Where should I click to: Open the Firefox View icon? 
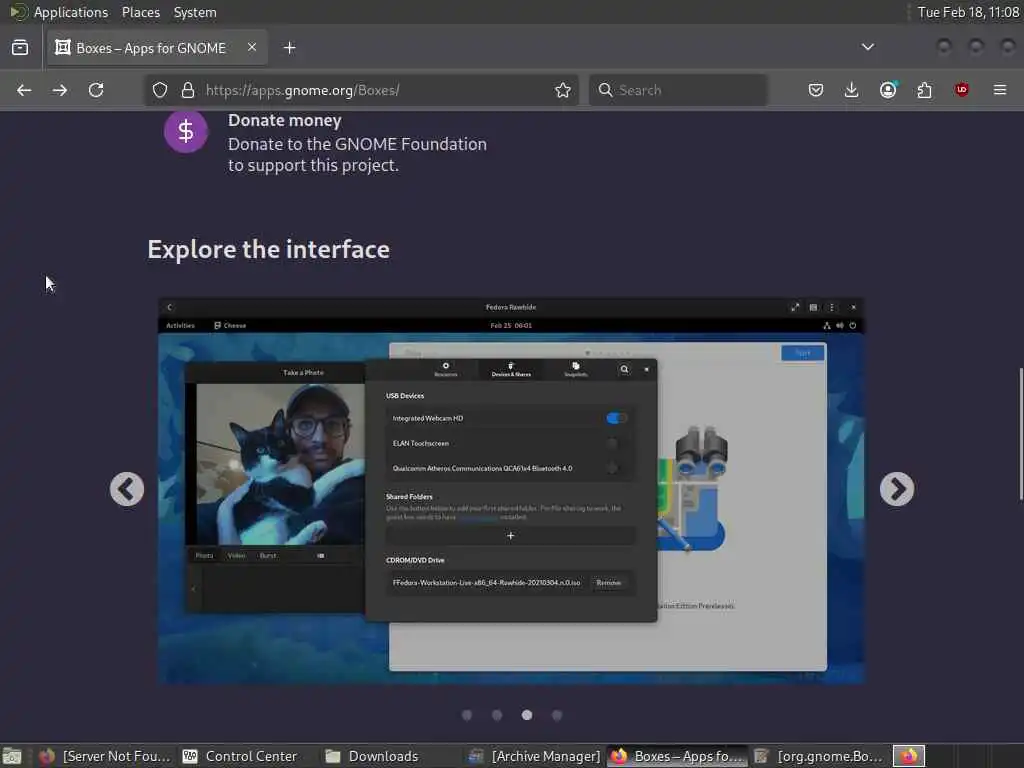20,48
